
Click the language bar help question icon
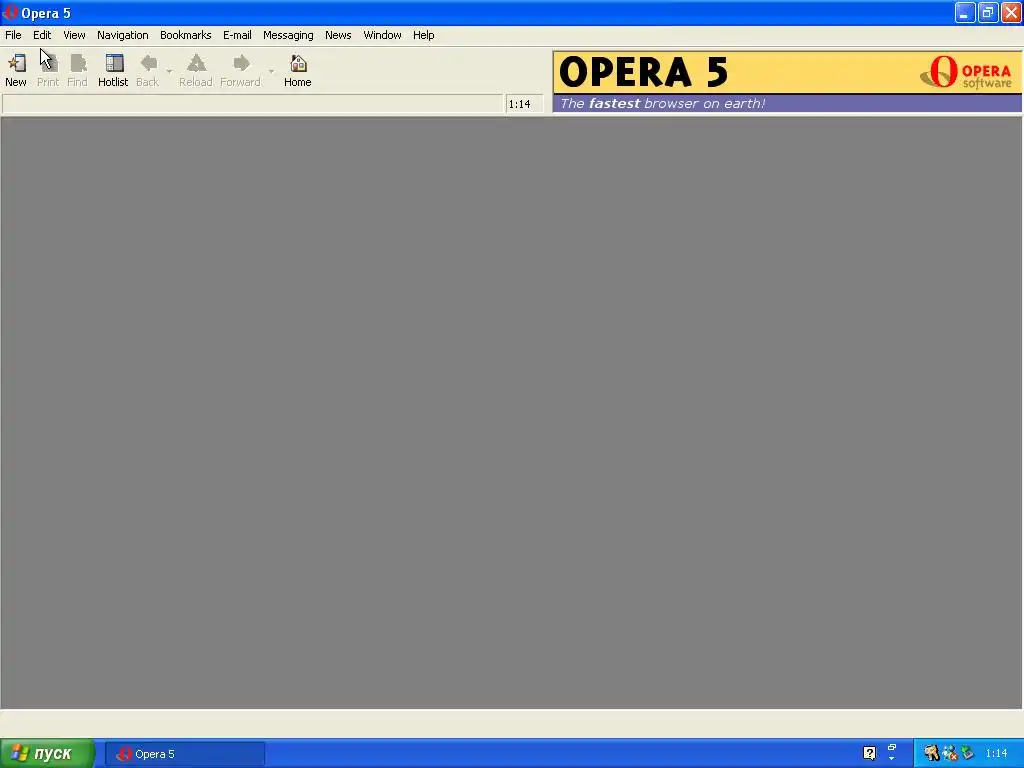(869, 753)
